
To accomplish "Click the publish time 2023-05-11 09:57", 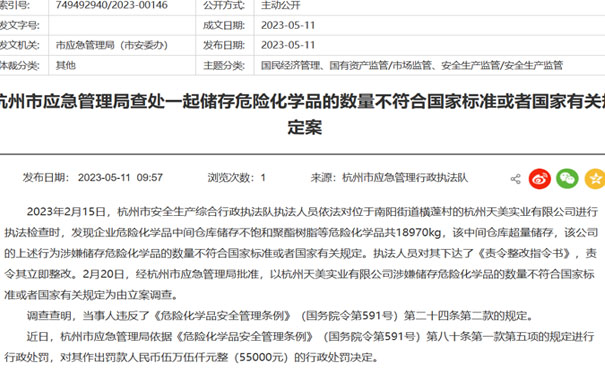I will click(120, 177).
